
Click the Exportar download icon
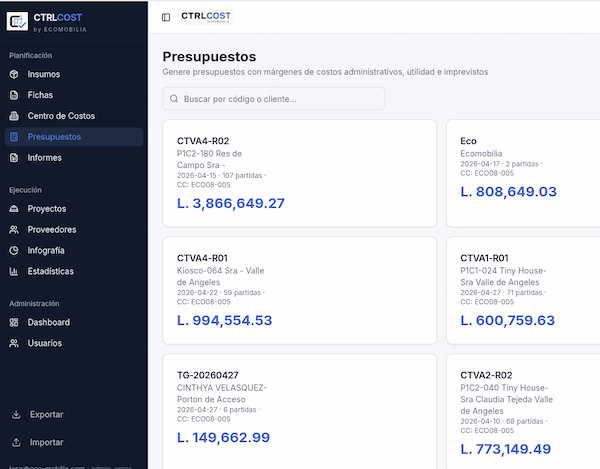pyautogui.click(x=16, y=415)
